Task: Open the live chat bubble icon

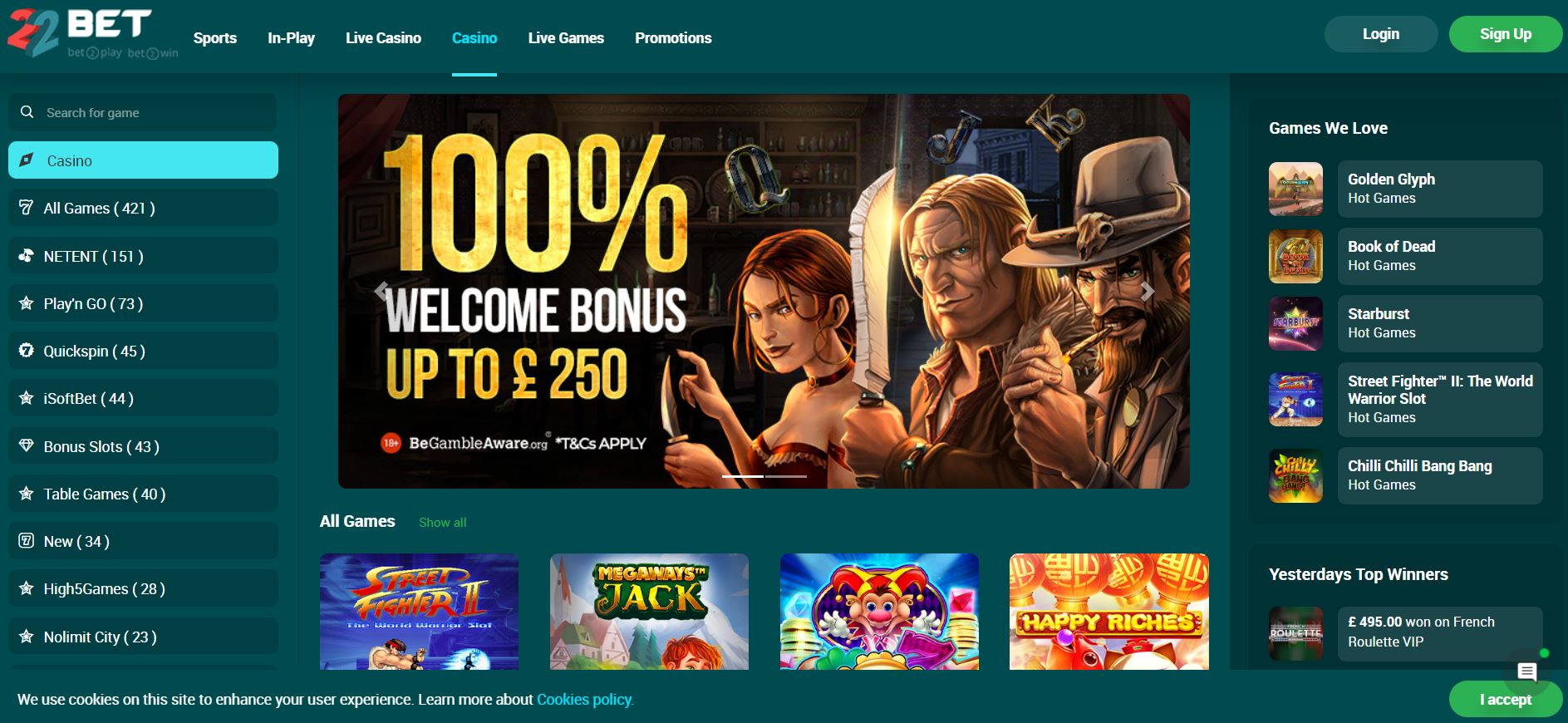Action: point(1526,671)
